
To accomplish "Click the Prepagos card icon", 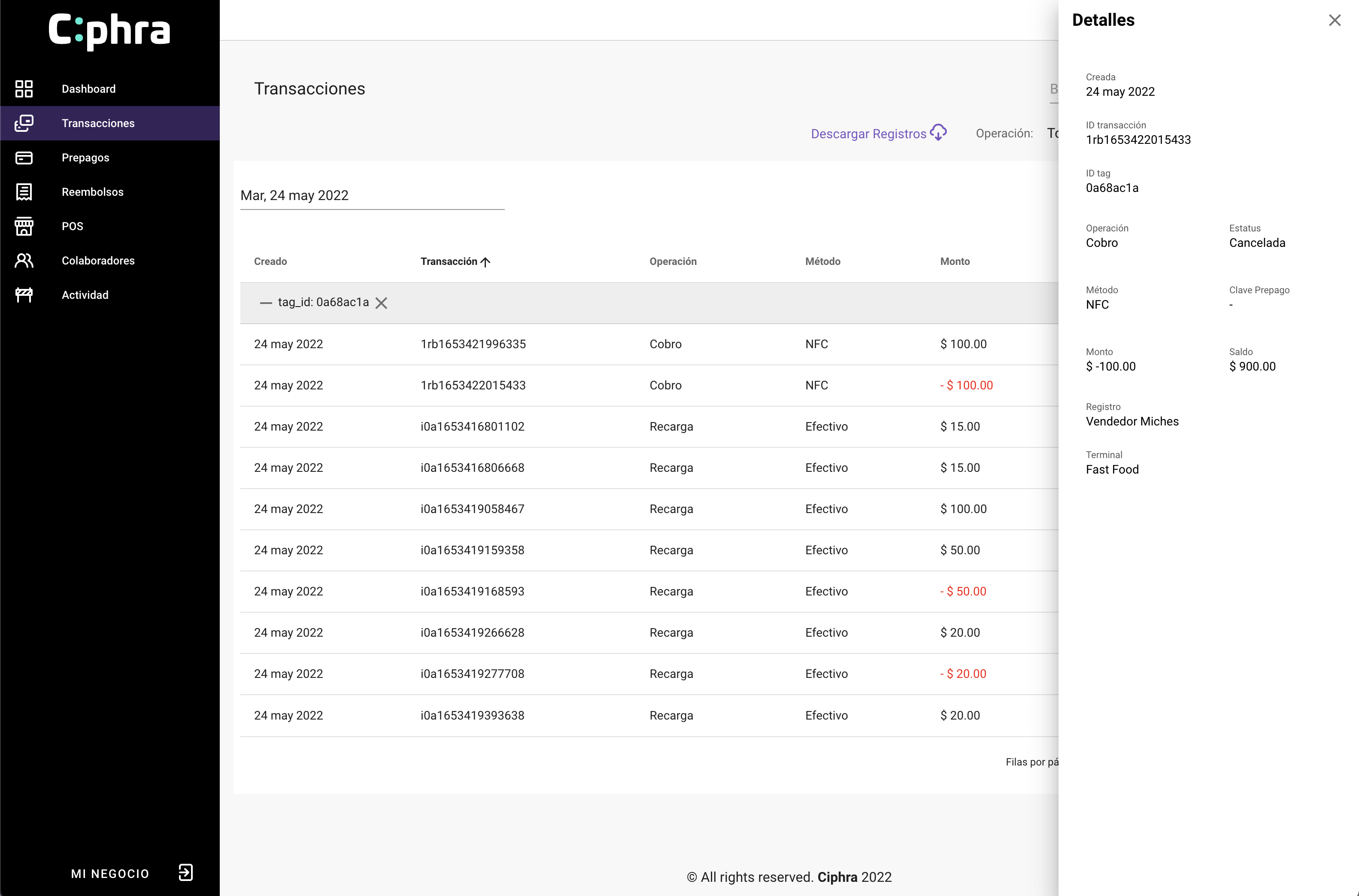I will click(x=24, y=158).
